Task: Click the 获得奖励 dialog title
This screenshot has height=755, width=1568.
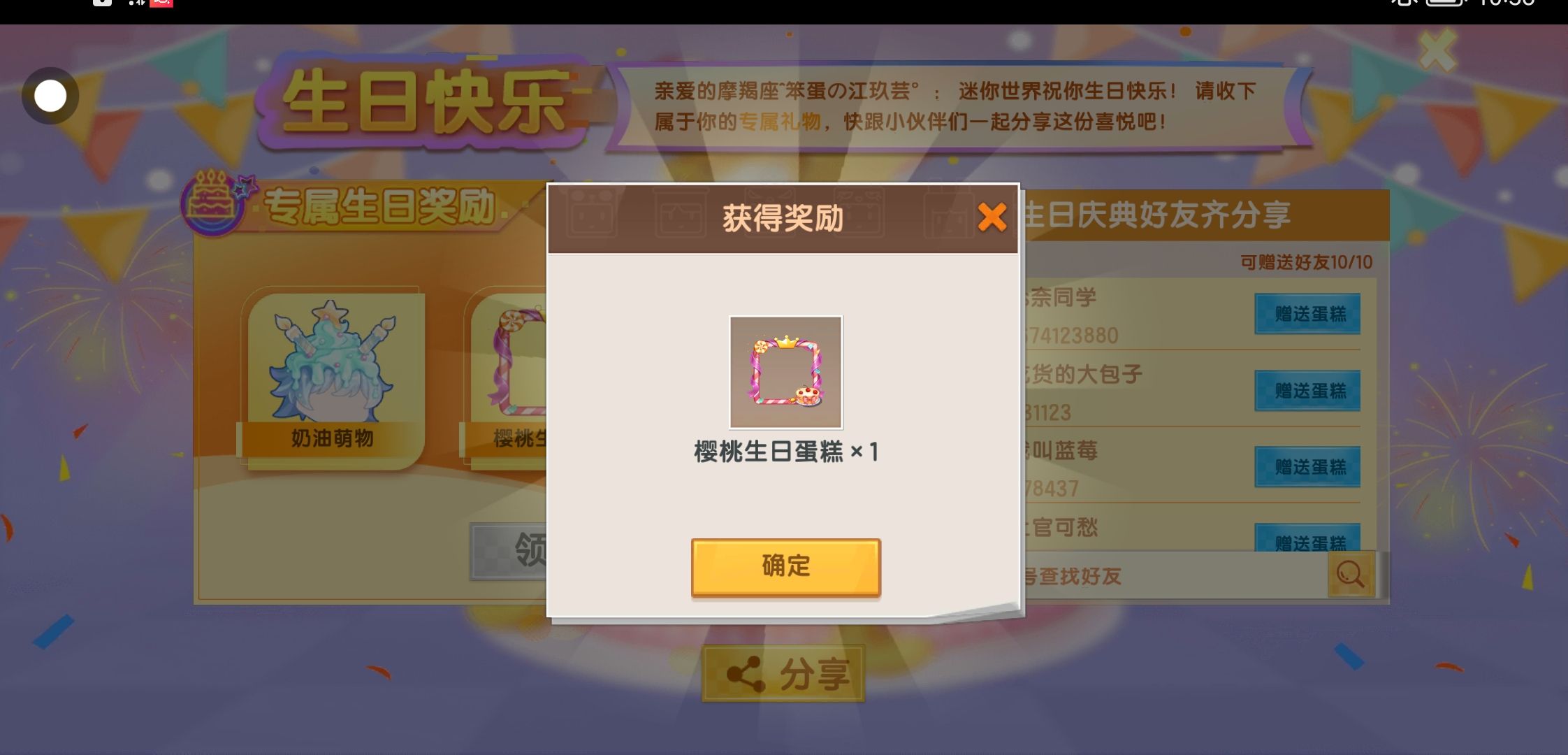Action: pyautogui.click(x=783, y=219)
